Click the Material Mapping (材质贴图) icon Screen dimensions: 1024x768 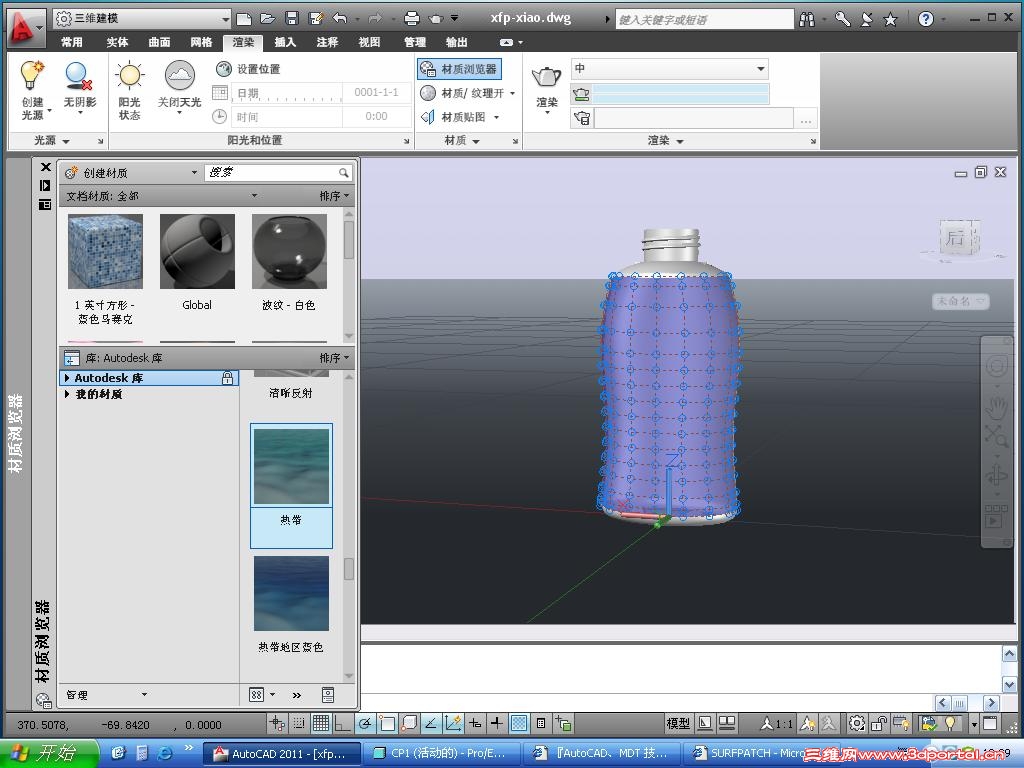coord(428,117)
